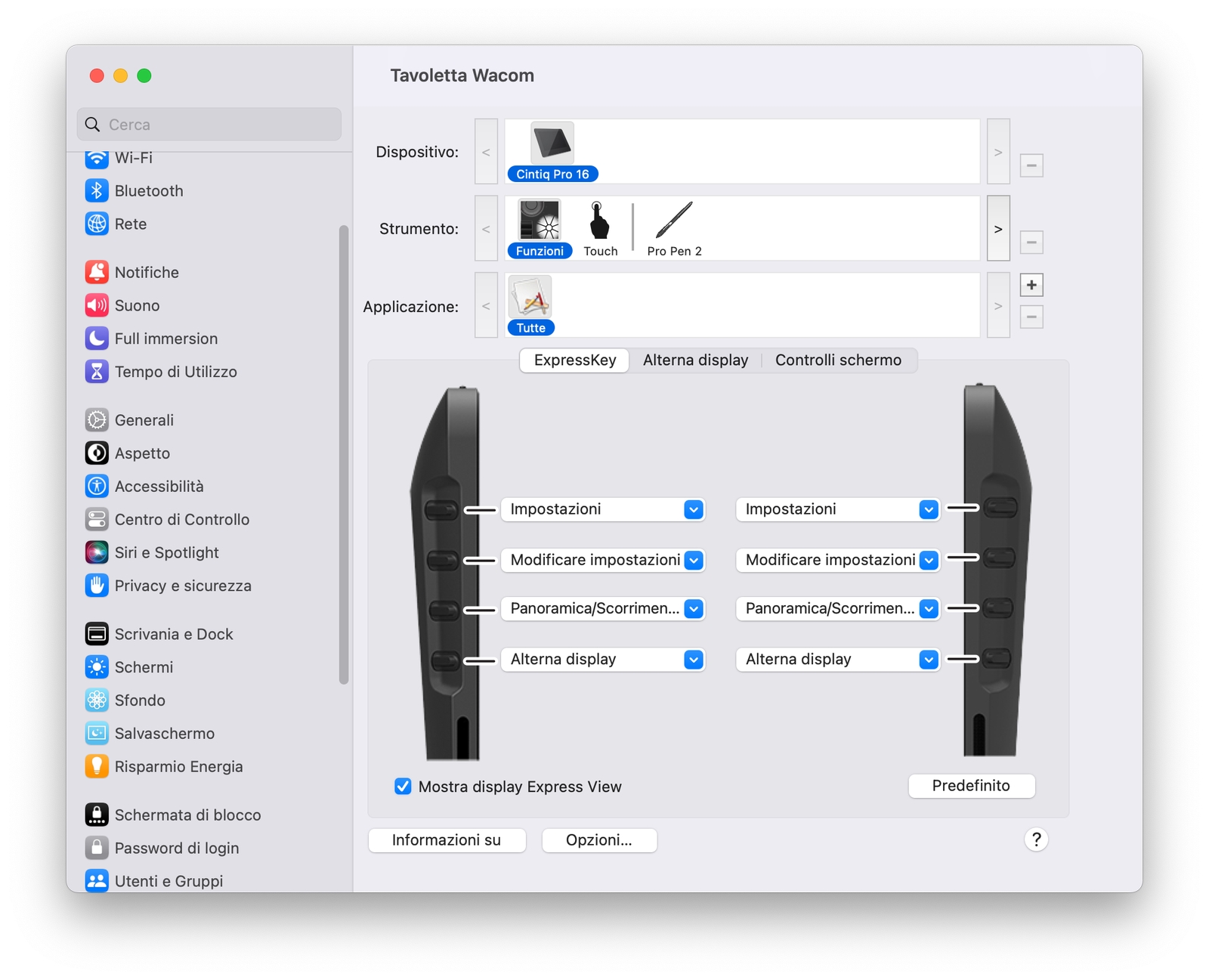
Task: Choose the Pro Pen 2 tool
Action: (x=674, y=229)
